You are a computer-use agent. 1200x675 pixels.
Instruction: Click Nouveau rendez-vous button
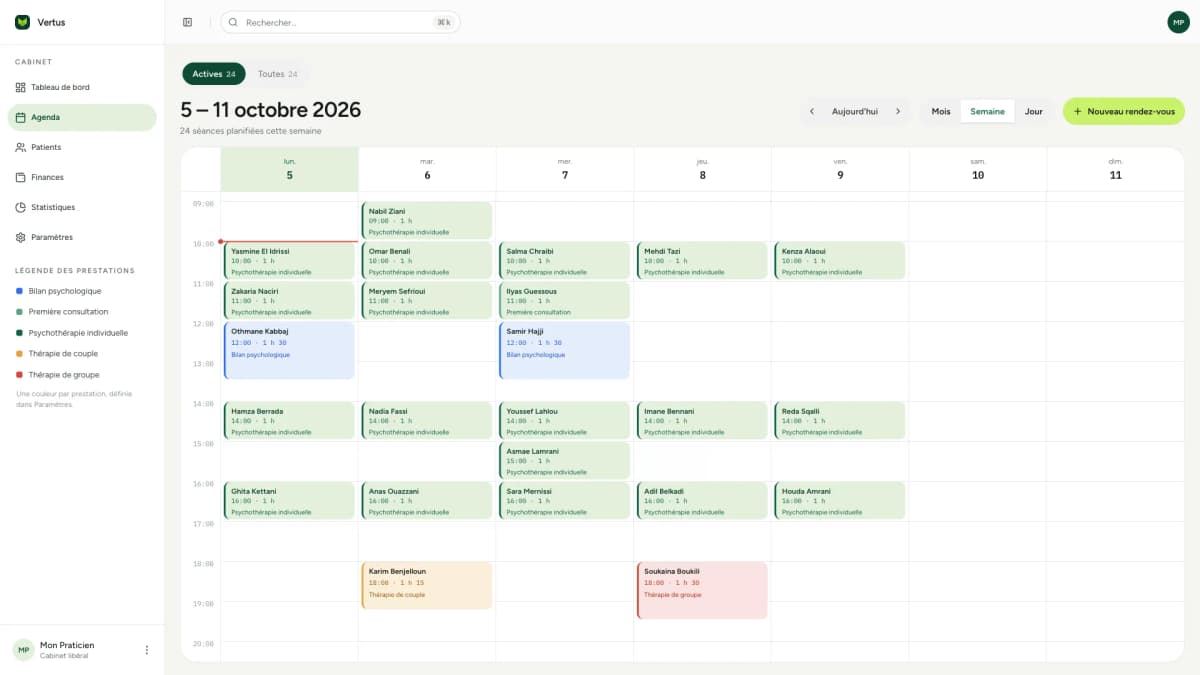tap(1124, 111)
